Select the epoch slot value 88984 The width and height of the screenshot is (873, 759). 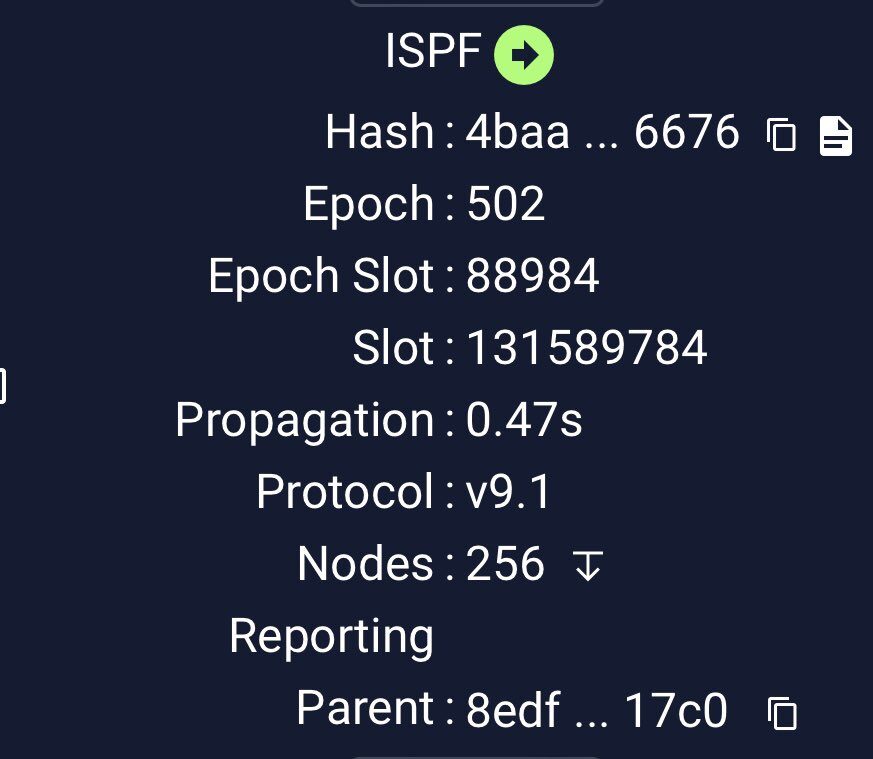(532, 276)
